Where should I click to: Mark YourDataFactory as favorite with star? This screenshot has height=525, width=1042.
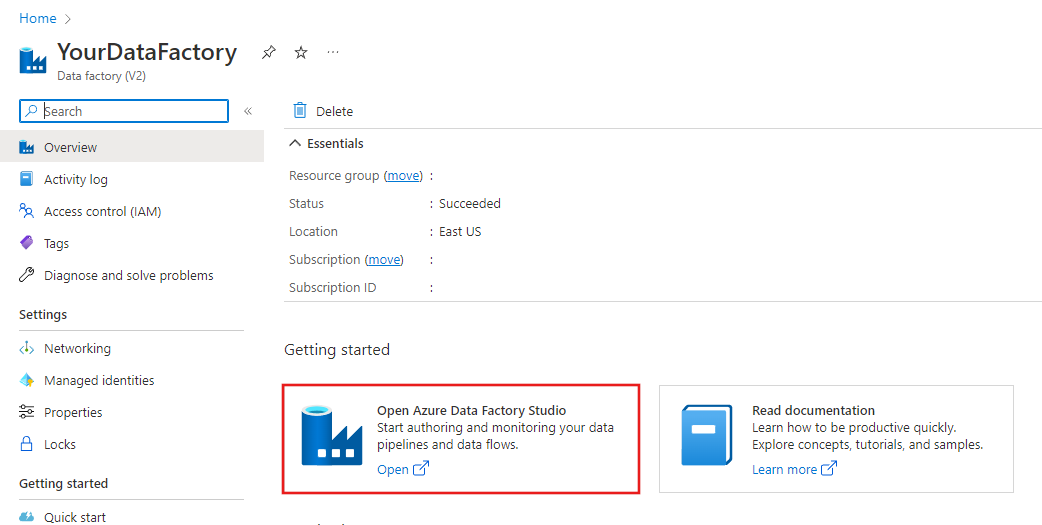click(301, 52)
